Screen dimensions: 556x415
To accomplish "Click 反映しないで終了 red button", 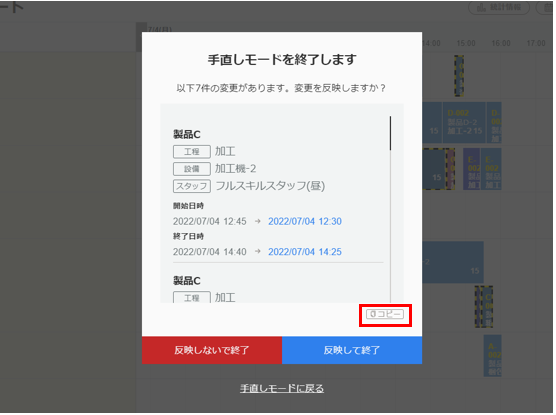I will tap(212, 350).
